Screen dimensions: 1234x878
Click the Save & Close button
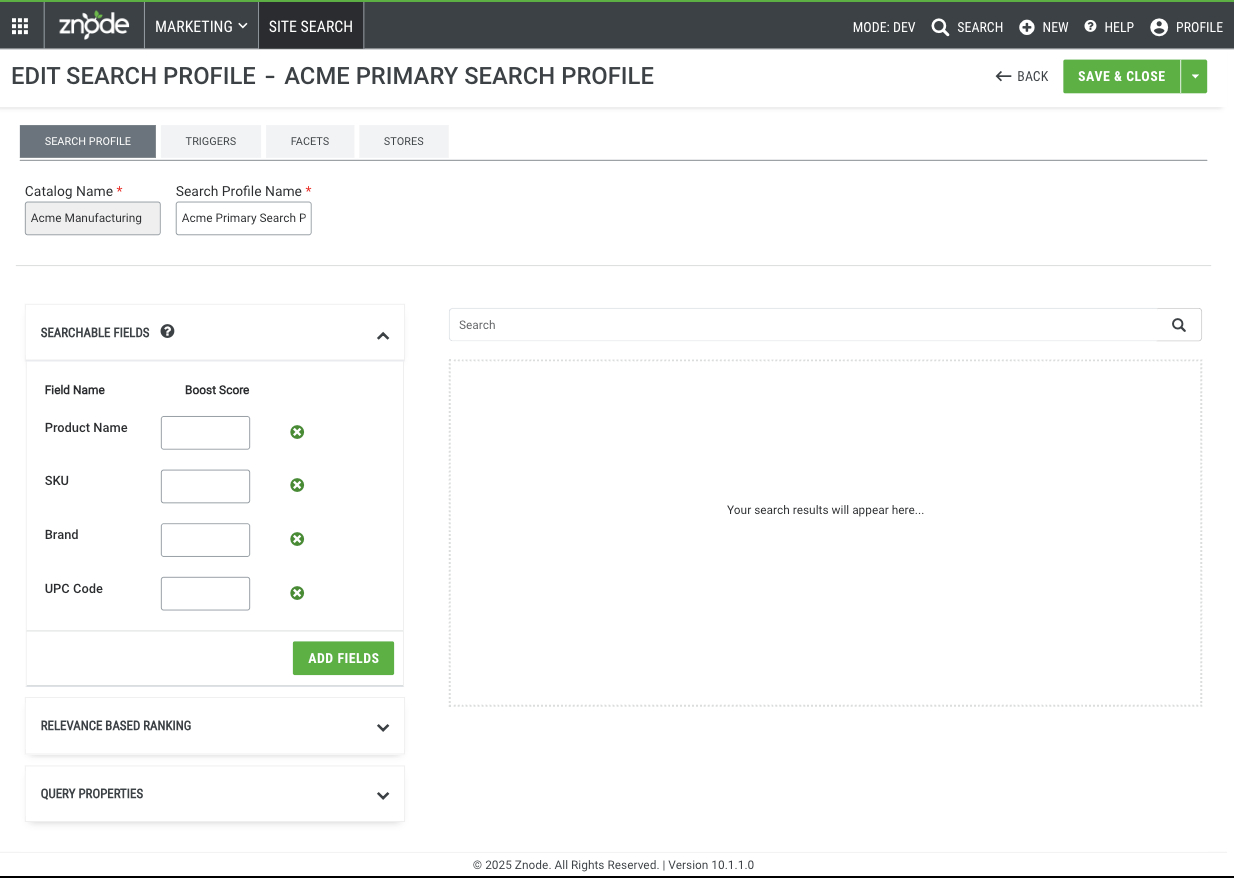click(1121, 76)
